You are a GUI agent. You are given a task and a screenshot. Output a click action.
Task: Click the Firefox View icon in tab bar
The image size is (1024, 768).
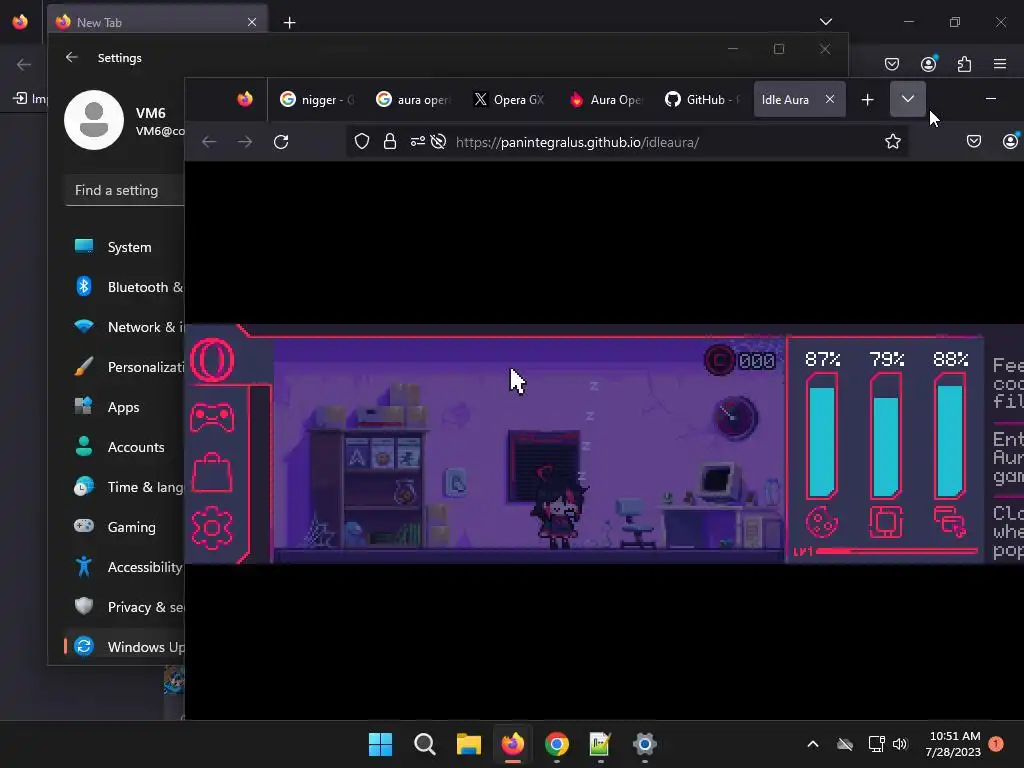click(245, 99)
